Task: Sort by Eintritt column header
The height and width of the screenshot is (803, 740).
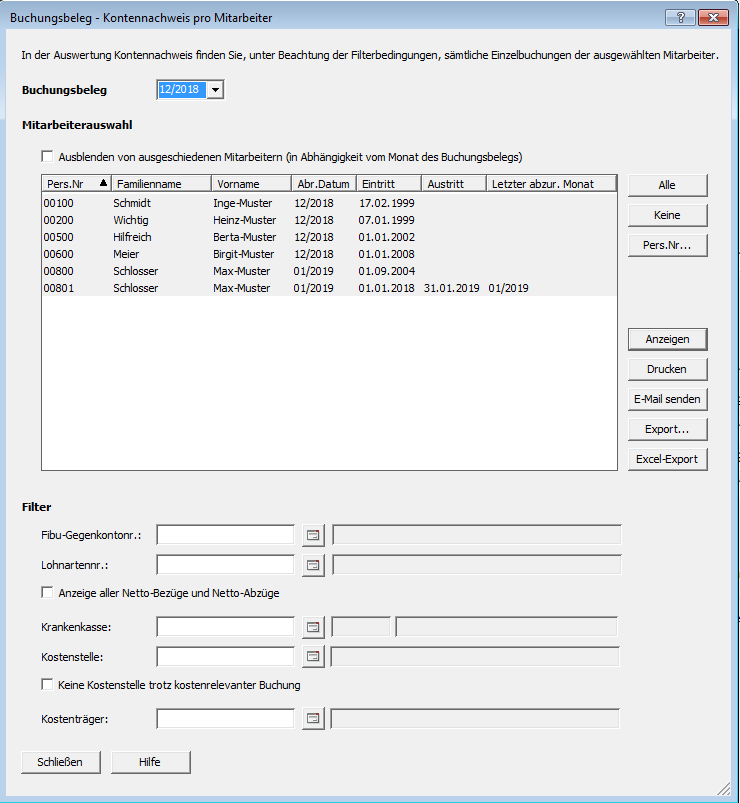Action: point(389,183)
